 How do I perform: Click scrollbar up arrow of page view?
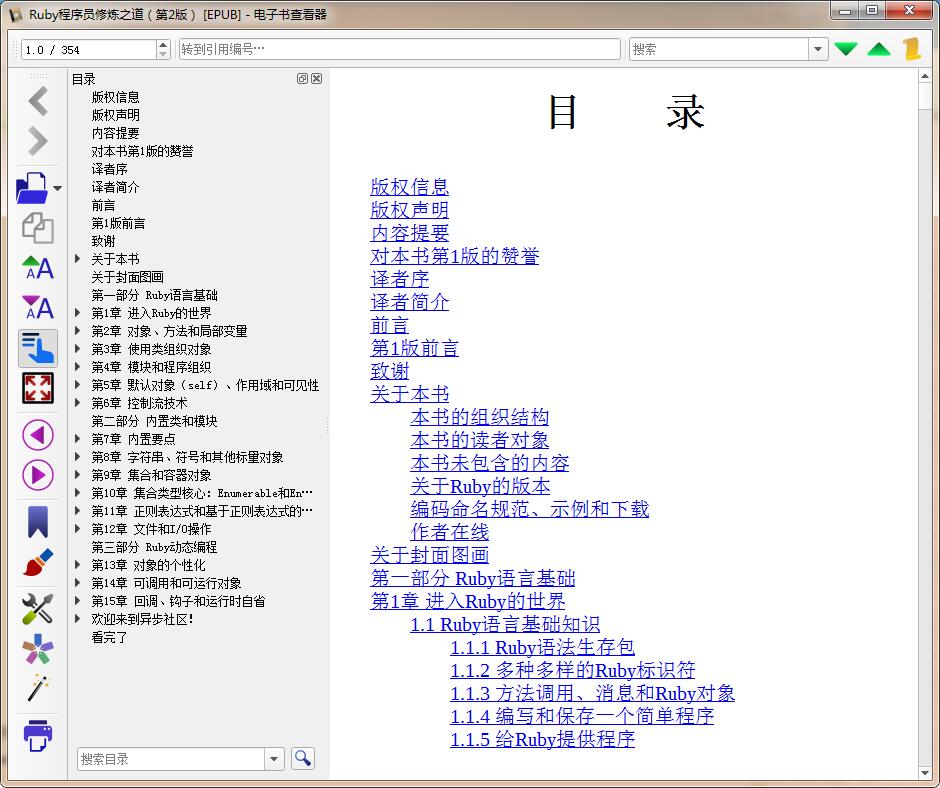[924, 77]
